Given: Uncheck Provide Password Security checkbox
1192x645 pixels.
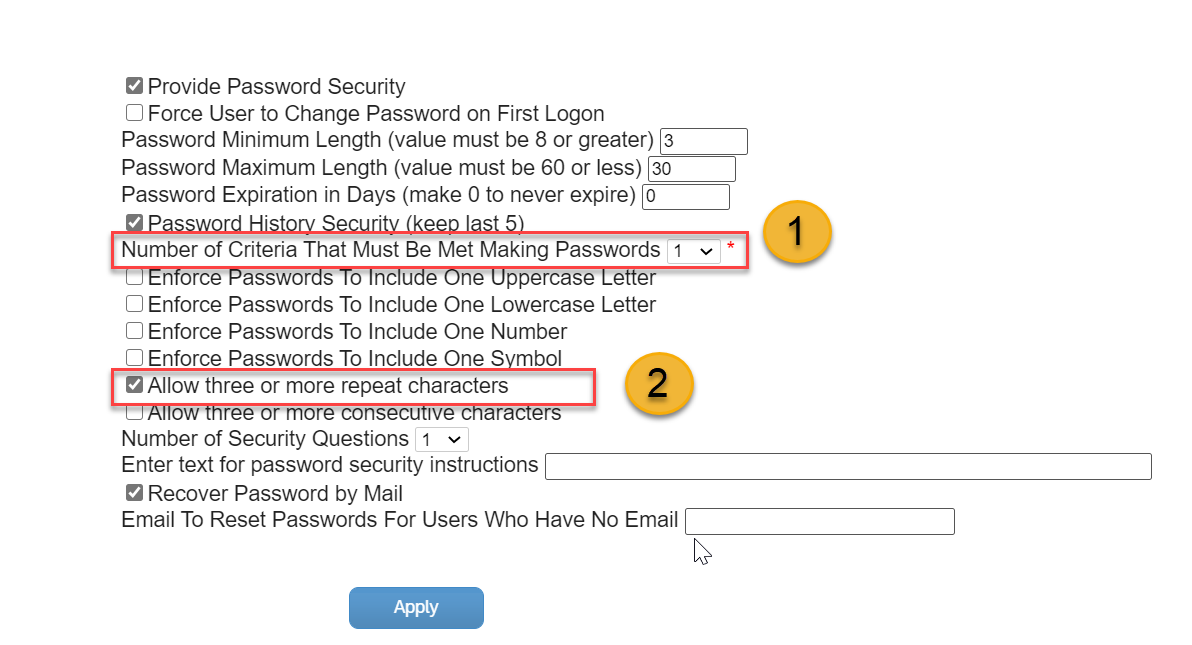Looking at the screenshot, I should (135, 85).
